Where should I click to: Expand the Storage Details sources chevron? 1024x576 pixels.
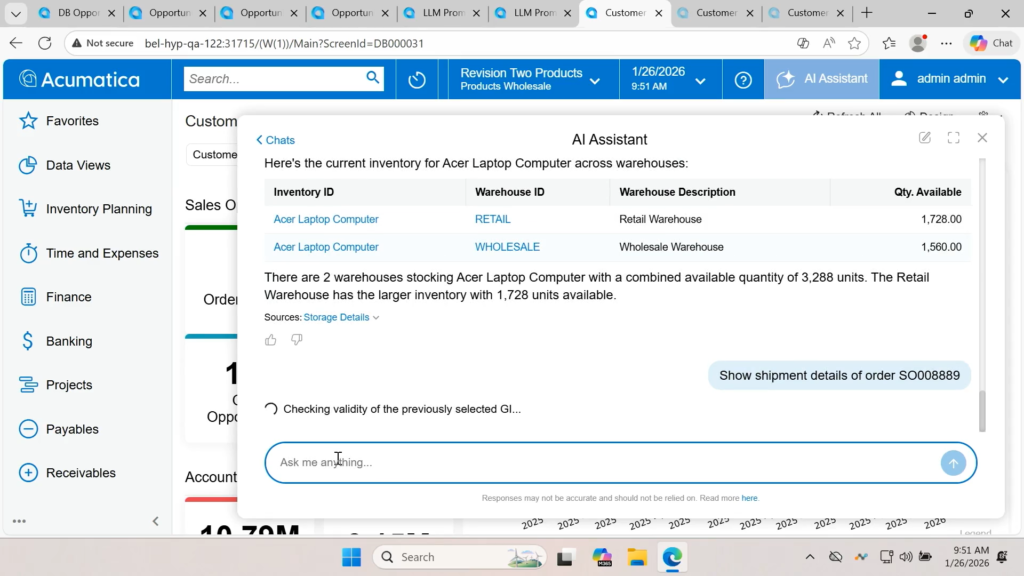tap(376, 318)
